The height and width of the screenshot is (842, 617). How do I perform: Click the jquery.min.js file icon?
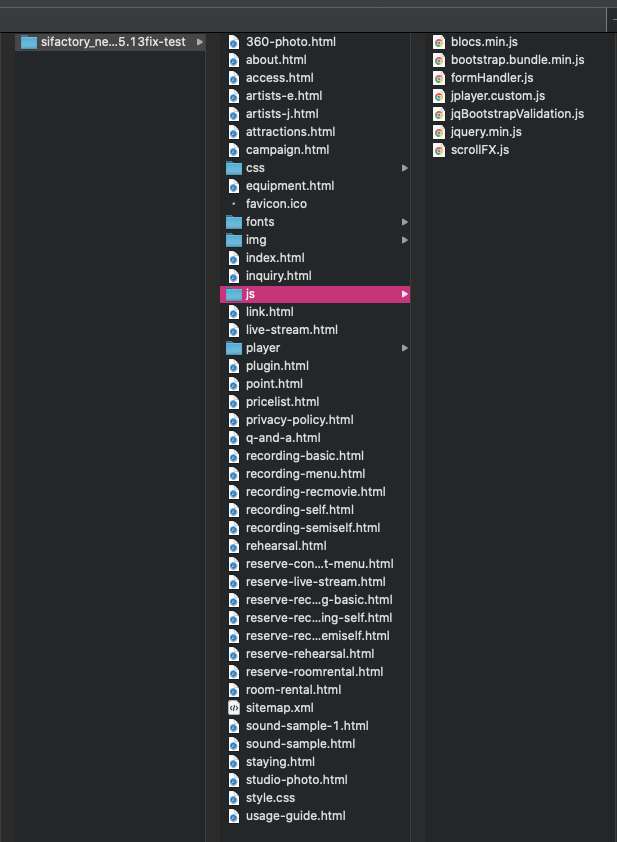pyautogui.click(x=439, y=132)
